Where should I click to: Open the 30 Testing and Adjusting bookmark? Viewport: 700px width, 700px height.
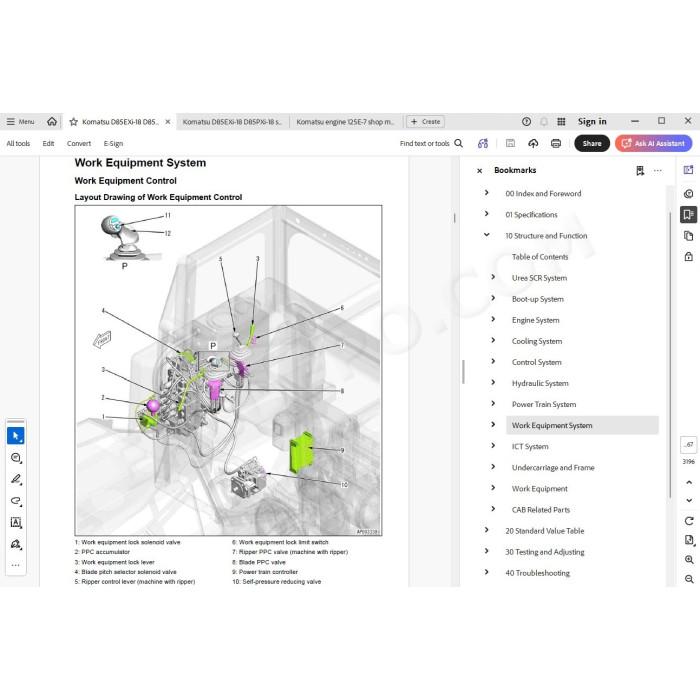click(x=545, y=552)
